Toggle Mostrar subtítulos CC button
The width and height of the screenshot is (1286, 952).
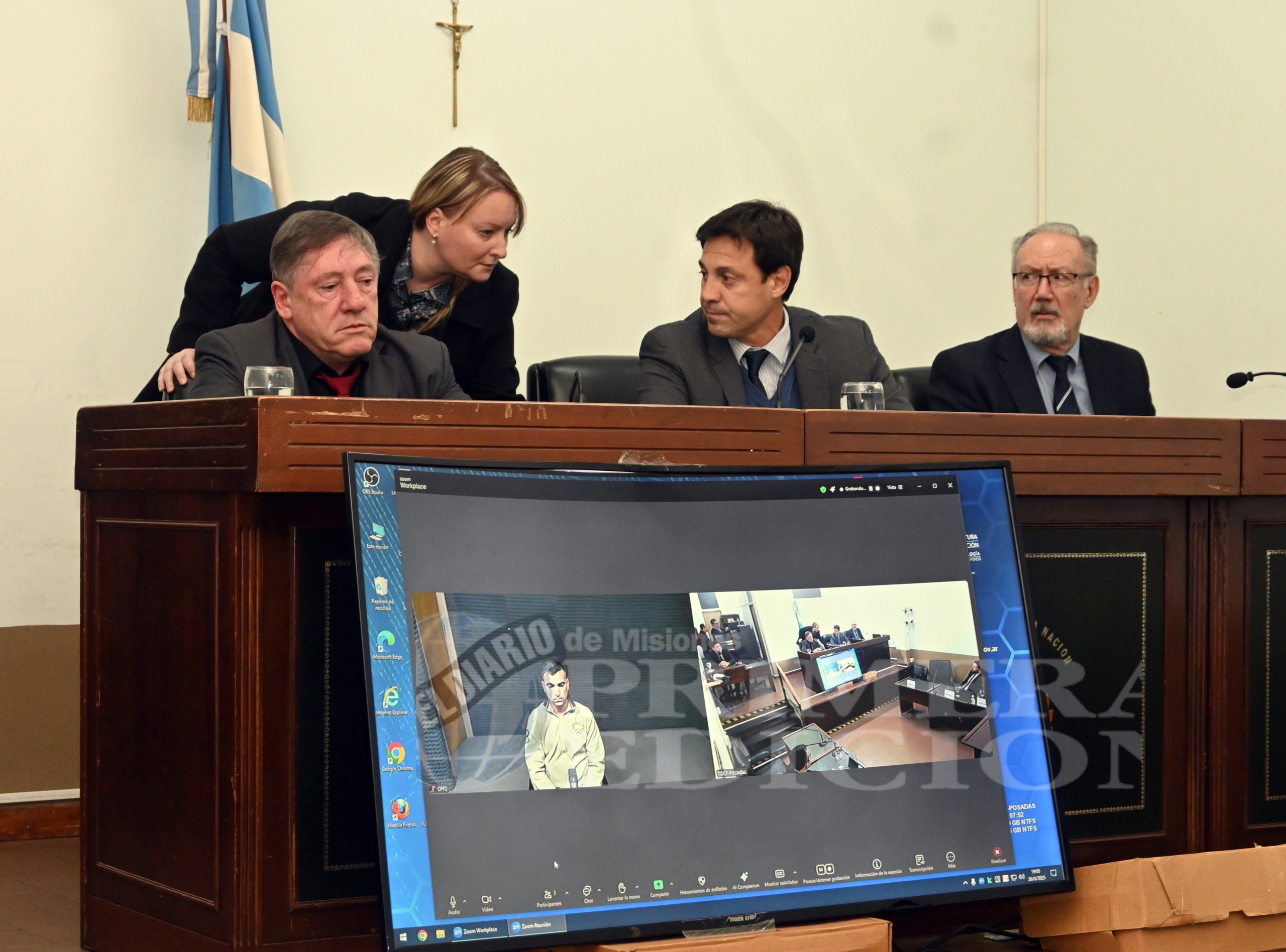(780, 874)
